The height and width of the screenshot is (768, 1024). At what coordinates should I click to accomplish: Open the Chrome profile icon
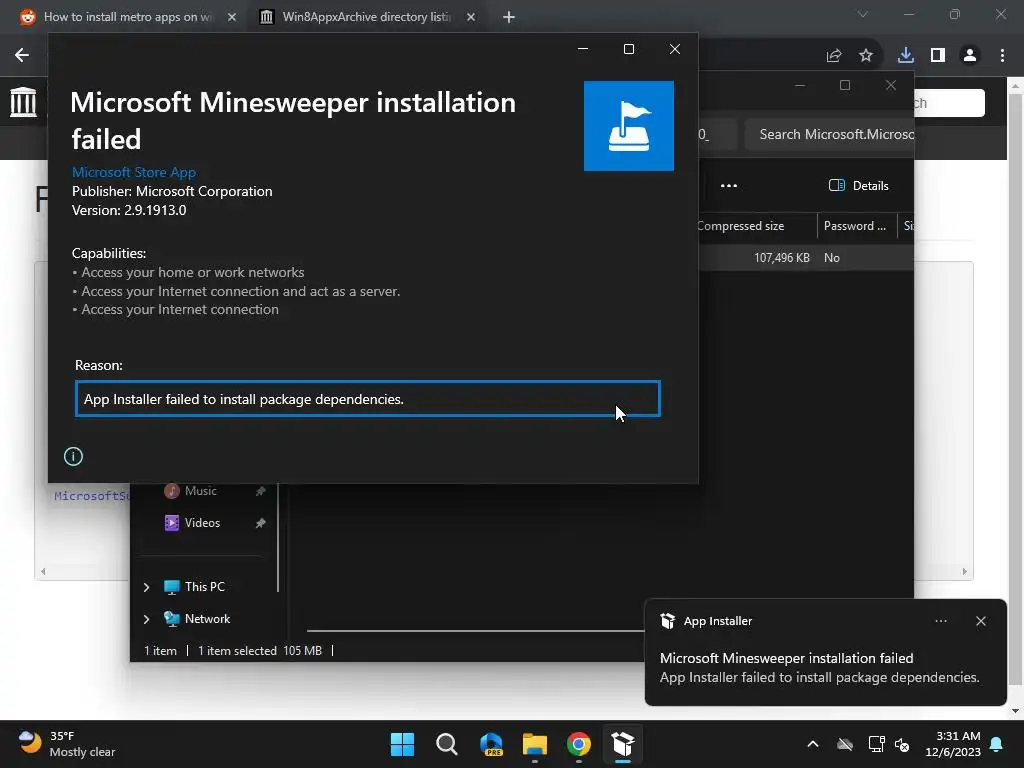click(970, 56)
